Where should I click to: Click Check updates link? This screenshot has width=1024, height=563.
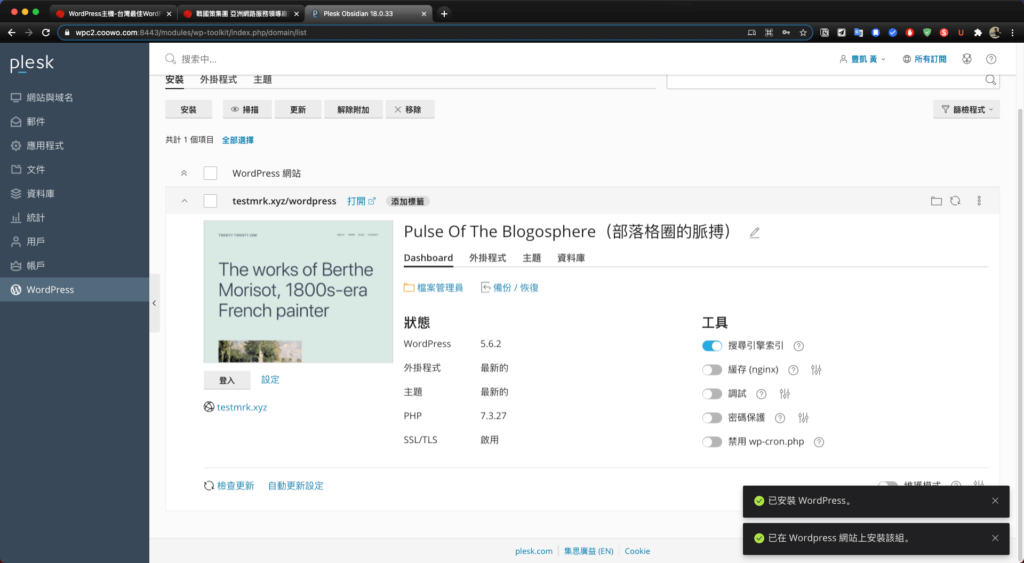(229, 486)
